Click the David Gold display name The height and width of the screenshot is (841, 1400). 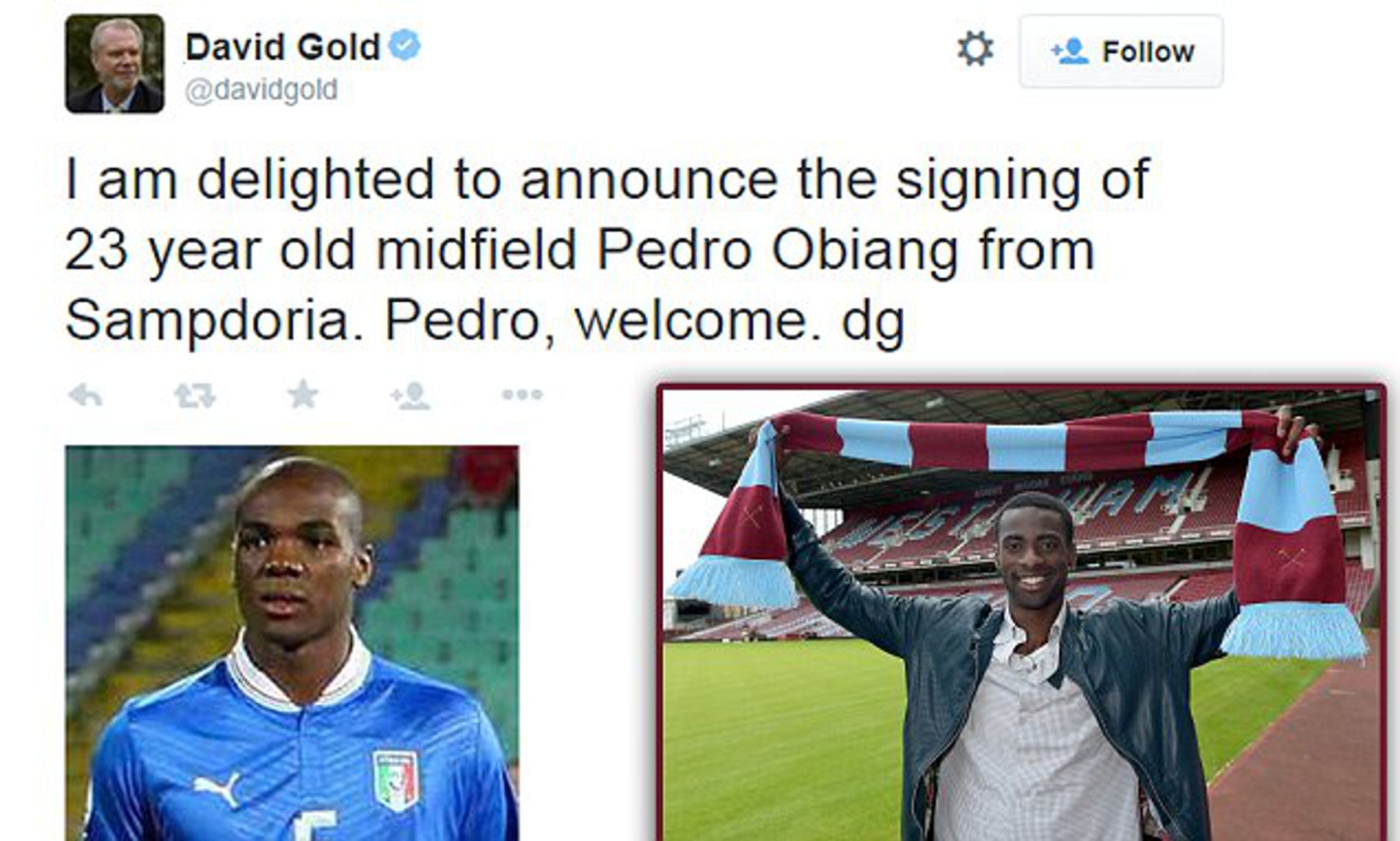282,47
